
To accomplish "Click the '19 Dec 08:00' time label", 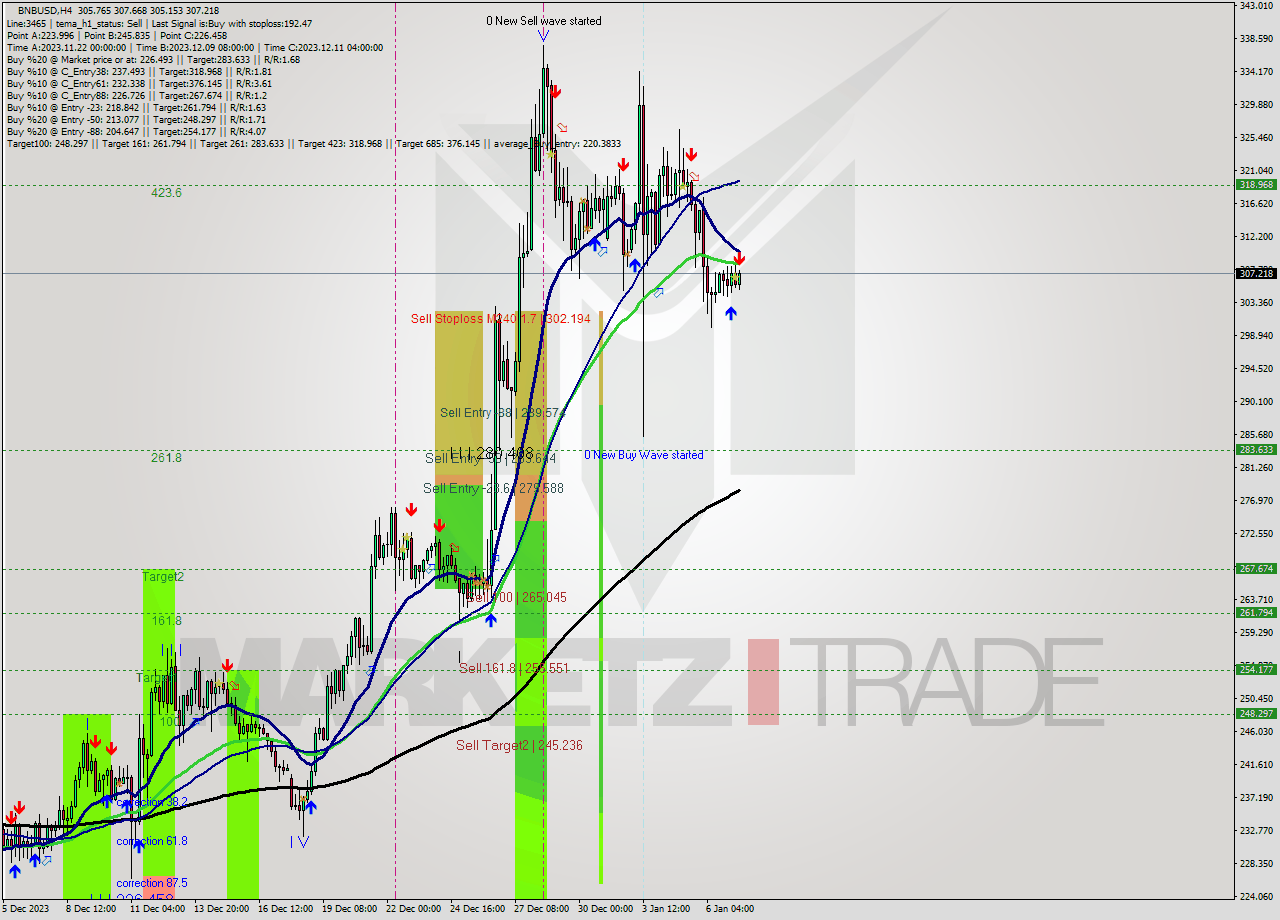I will (x=349, y=909).
